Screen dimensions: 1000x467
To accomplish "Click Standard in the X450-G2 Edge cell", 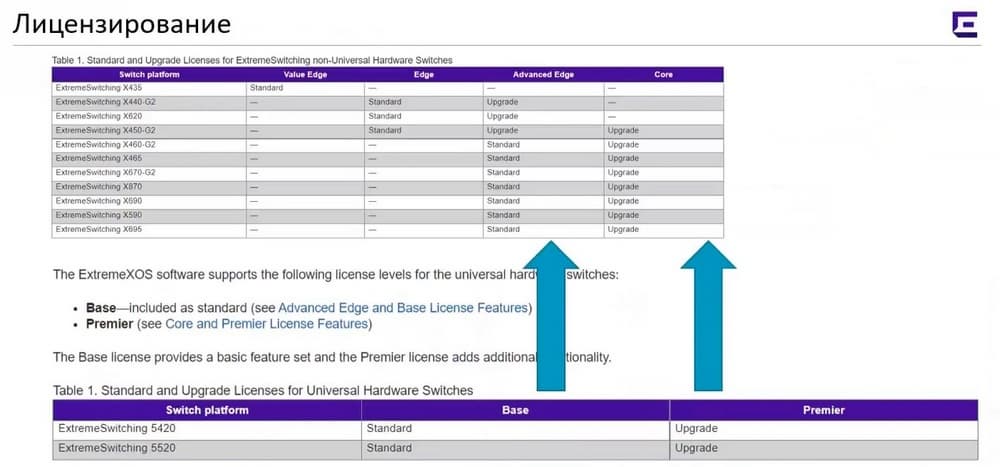I will [x=385, y=130].
